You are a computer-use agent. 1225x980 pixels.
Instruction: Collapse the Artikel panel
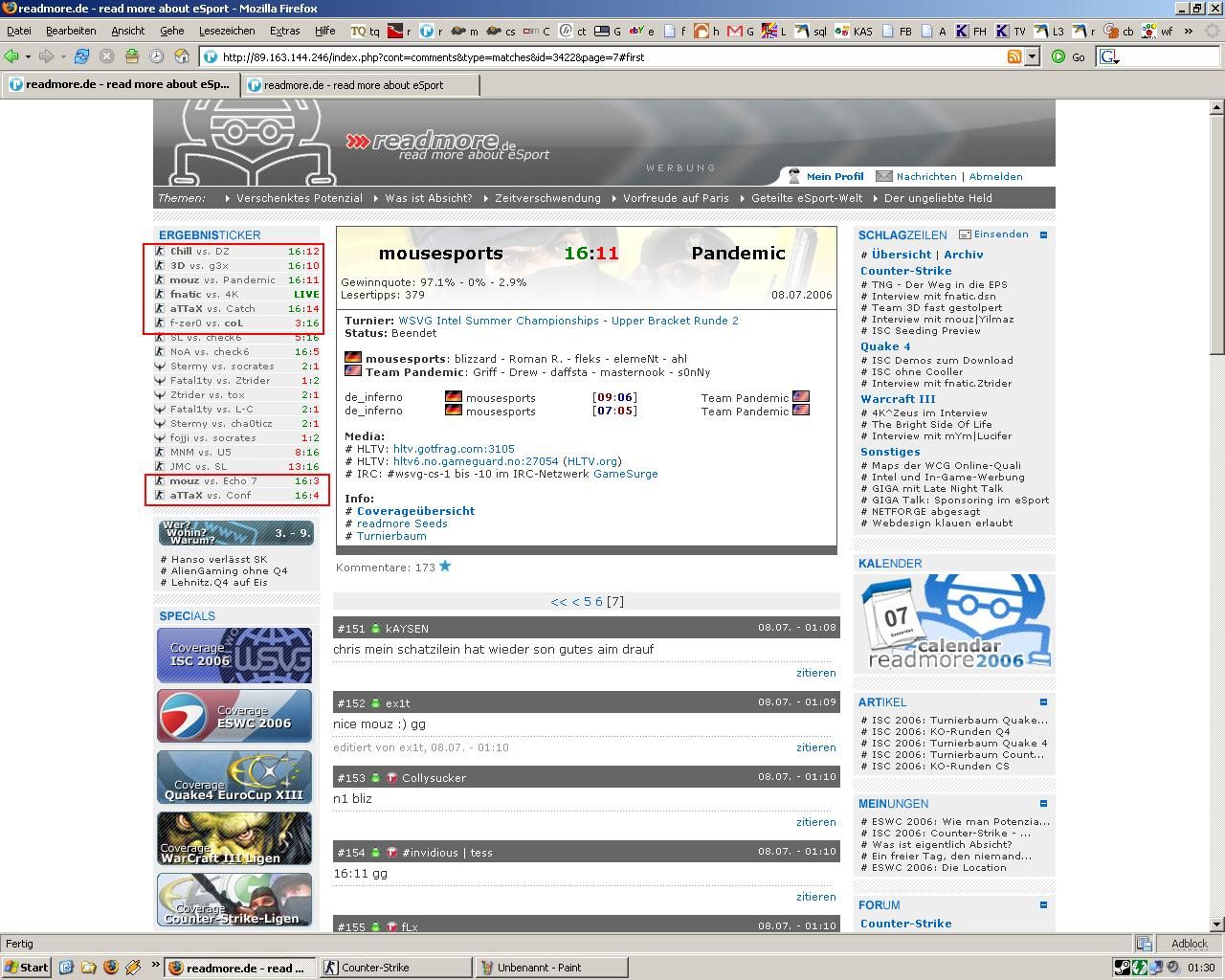[1043, 702]
